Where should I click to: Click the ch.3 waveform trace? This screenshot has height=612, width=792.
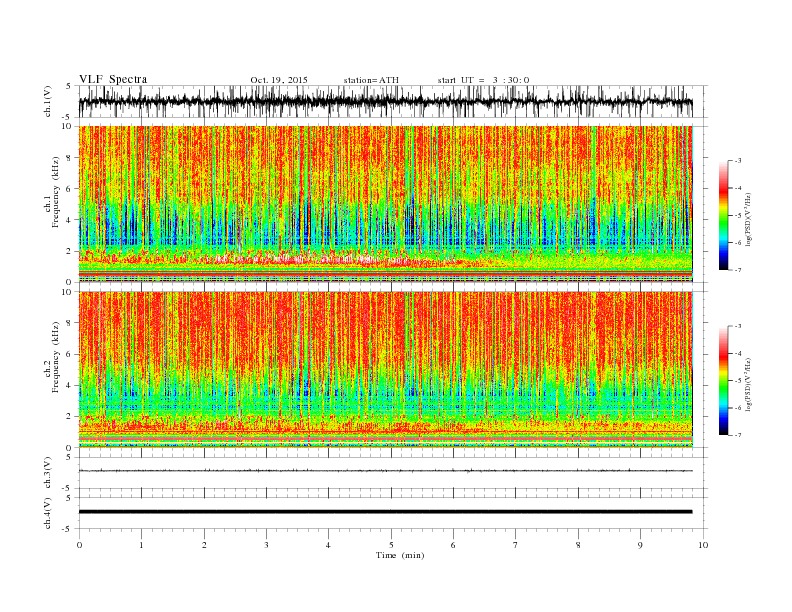coord(385,471)
